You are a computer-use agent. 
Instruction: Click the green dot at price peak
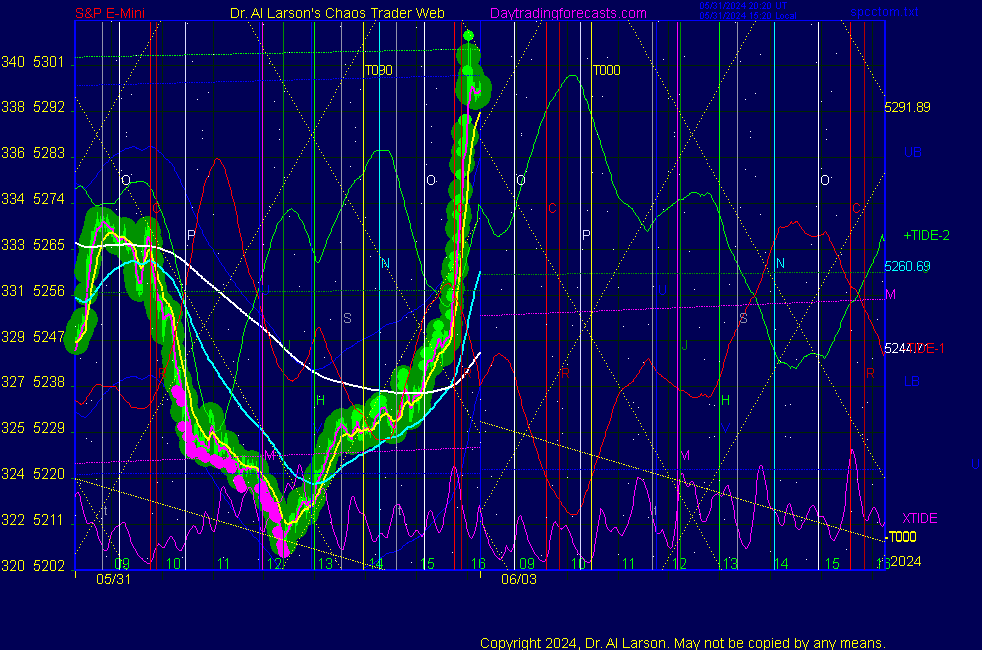tap(468, 37)
